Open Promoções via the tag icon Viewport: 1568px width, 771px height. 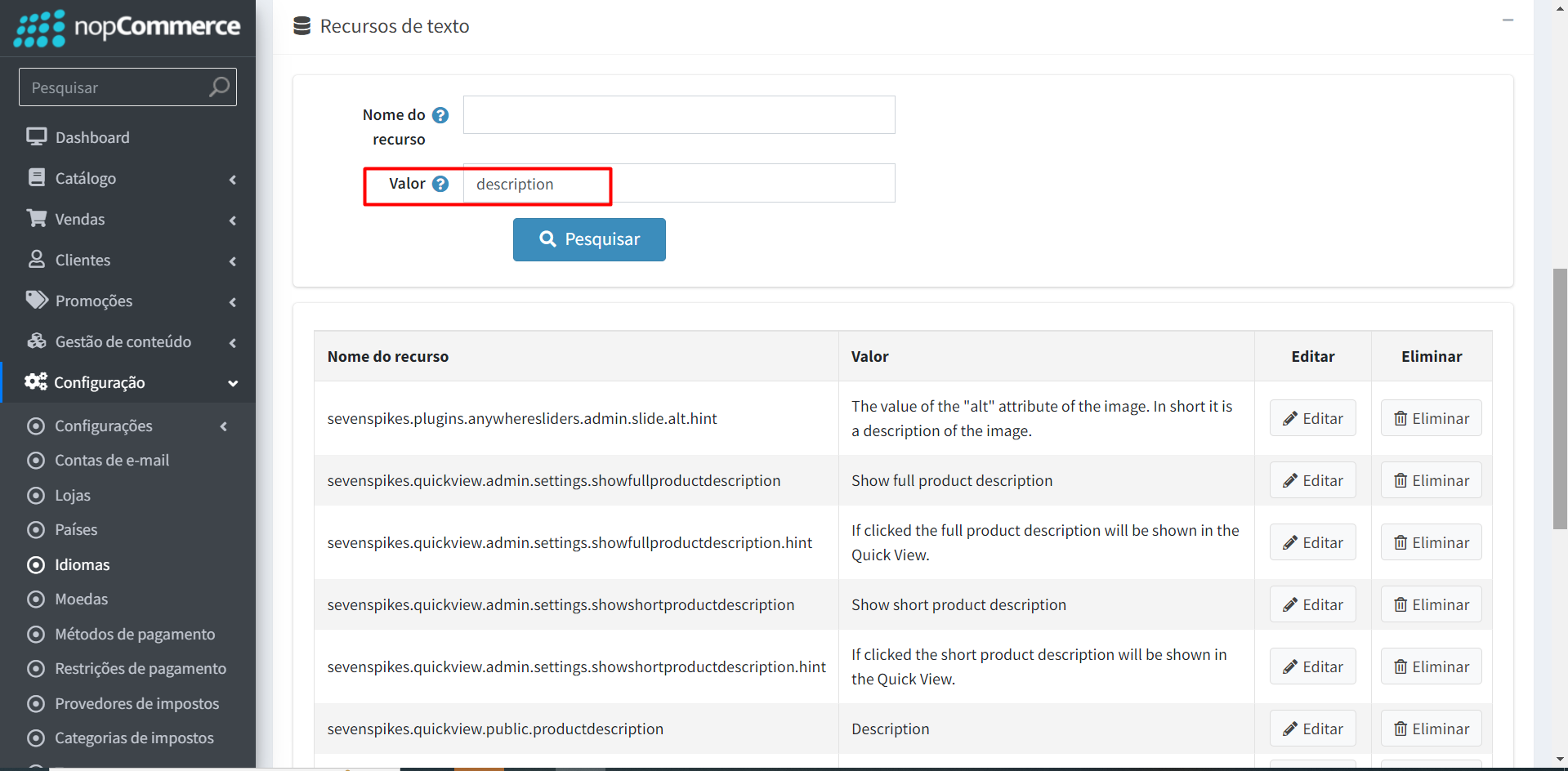(36, 300)
